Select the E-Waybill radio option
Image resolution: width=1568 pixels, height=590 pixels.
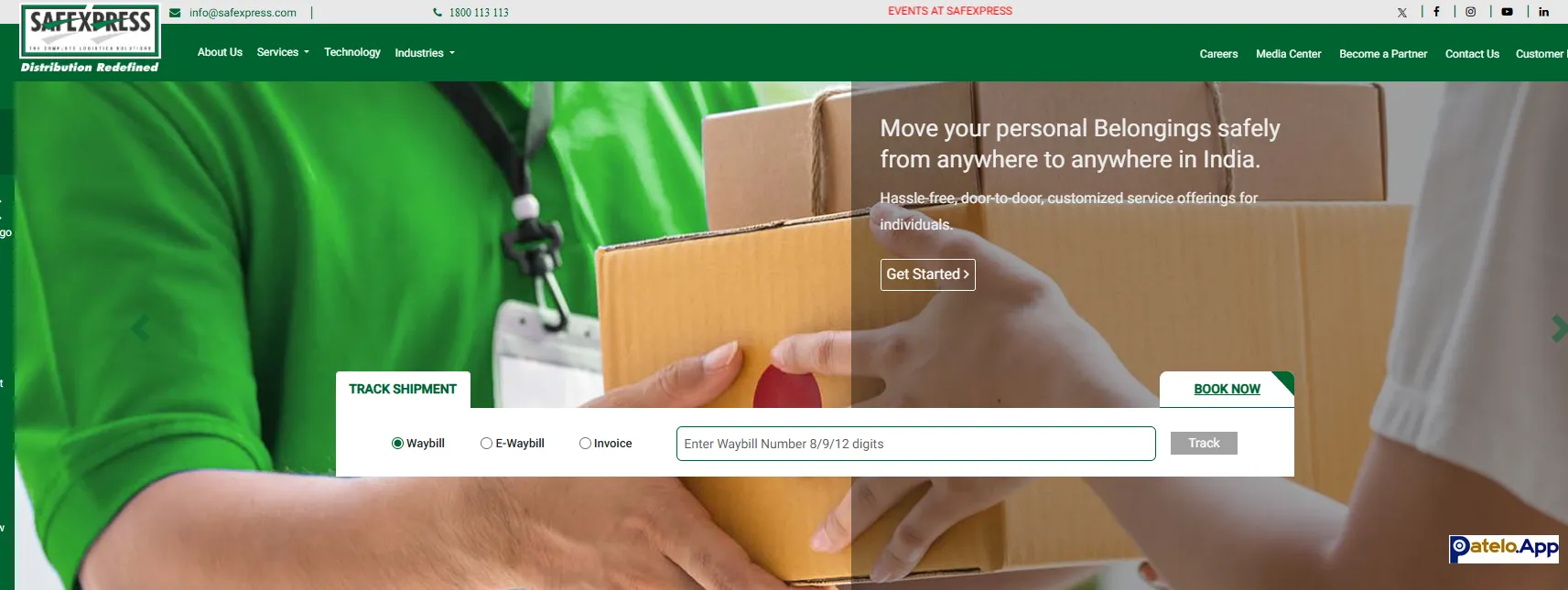tap(486, 444)
